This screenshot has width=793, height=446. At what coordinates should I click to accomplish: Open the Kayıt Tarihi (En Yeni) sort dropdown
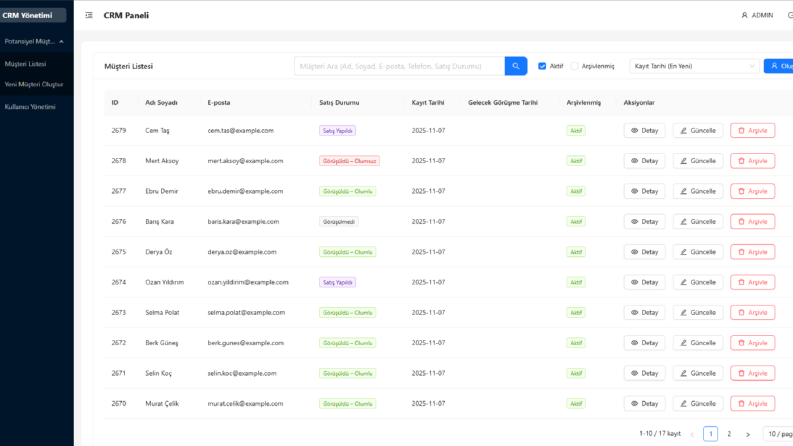coord(694,66)
